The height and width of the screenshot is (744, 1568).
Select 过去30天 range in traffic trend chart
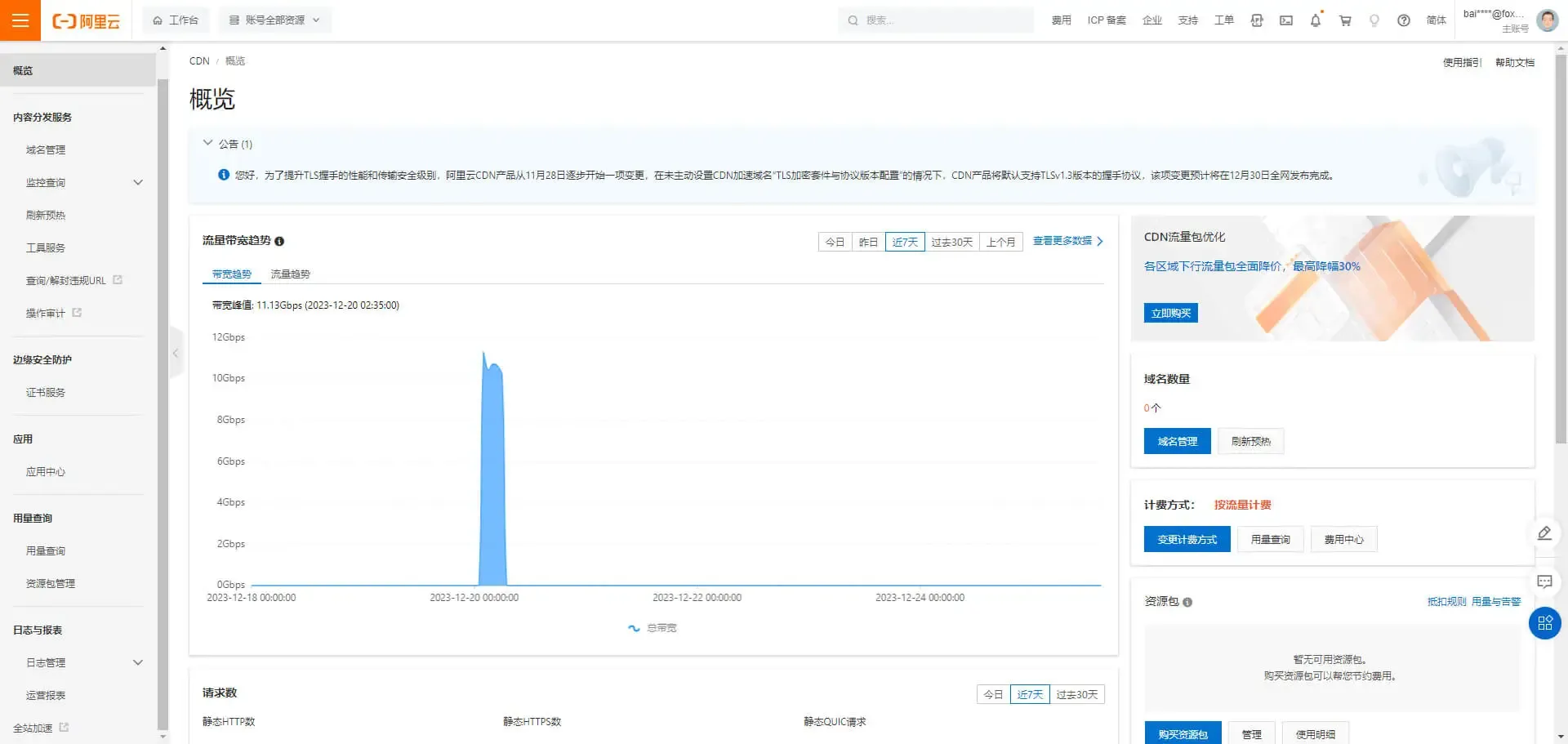[x=952, y=242]
